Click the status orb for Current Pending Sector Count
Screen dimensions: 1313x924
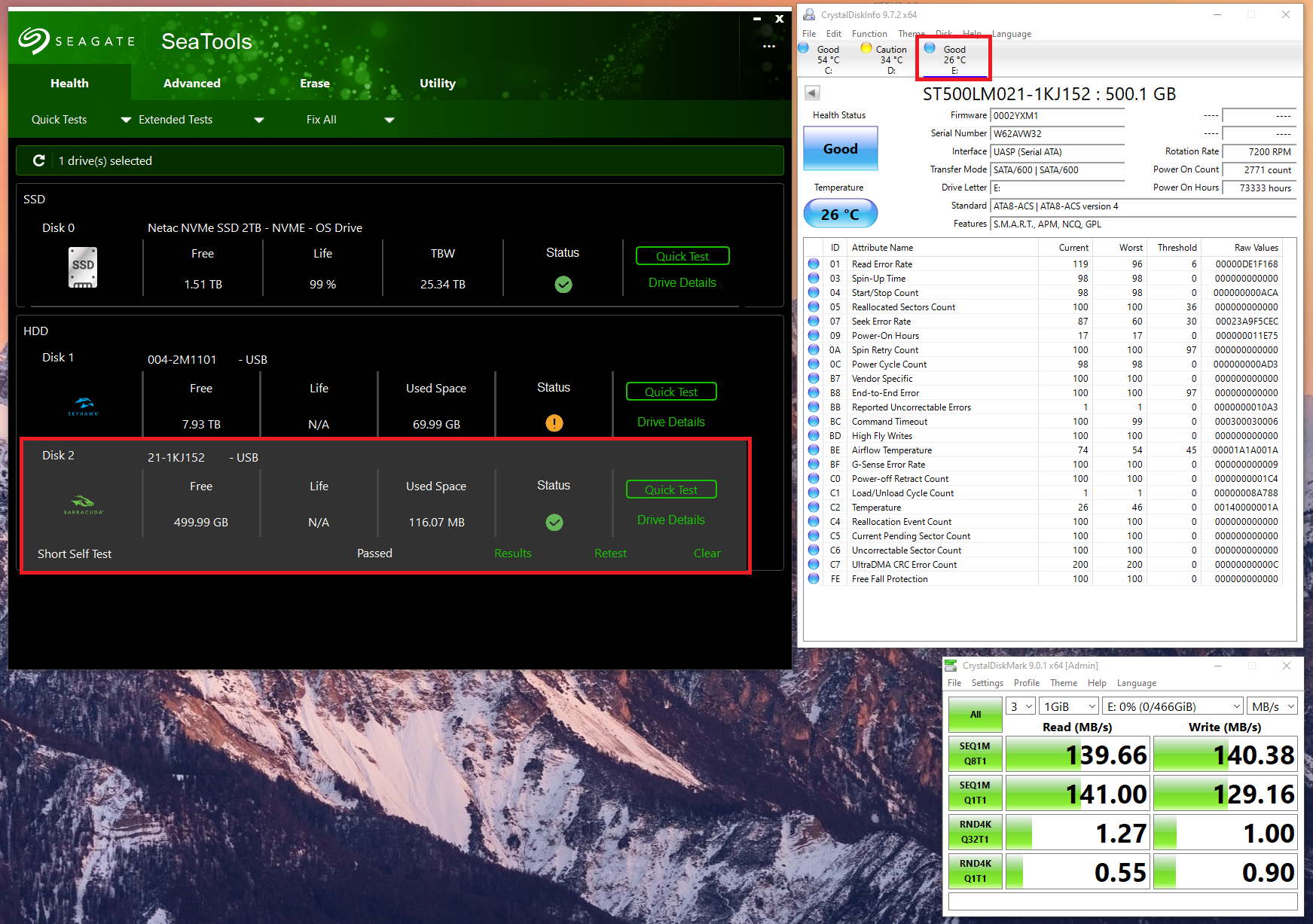[x=814, y=535]
